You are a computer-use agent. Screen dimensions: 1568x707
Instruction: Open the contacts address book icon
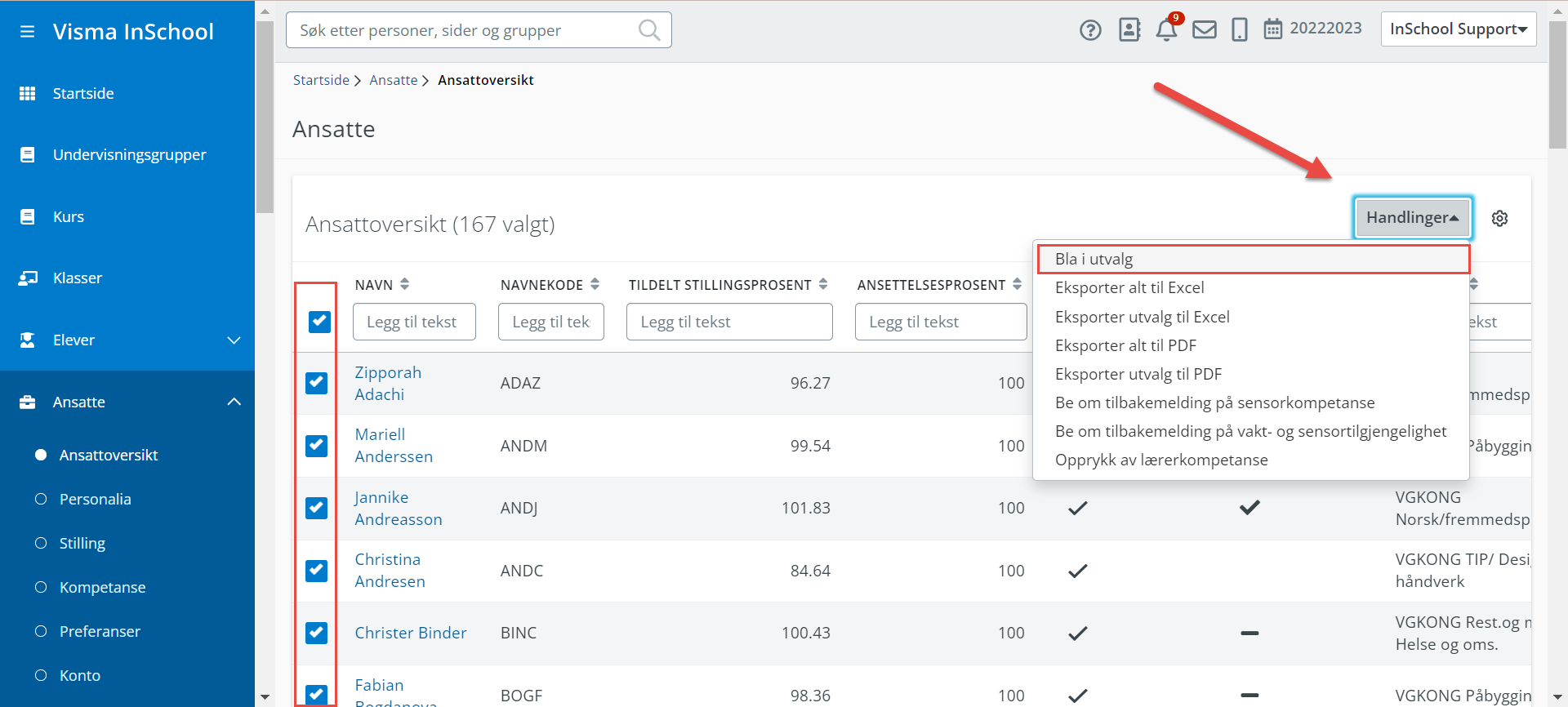click(x=1129, y=30)
